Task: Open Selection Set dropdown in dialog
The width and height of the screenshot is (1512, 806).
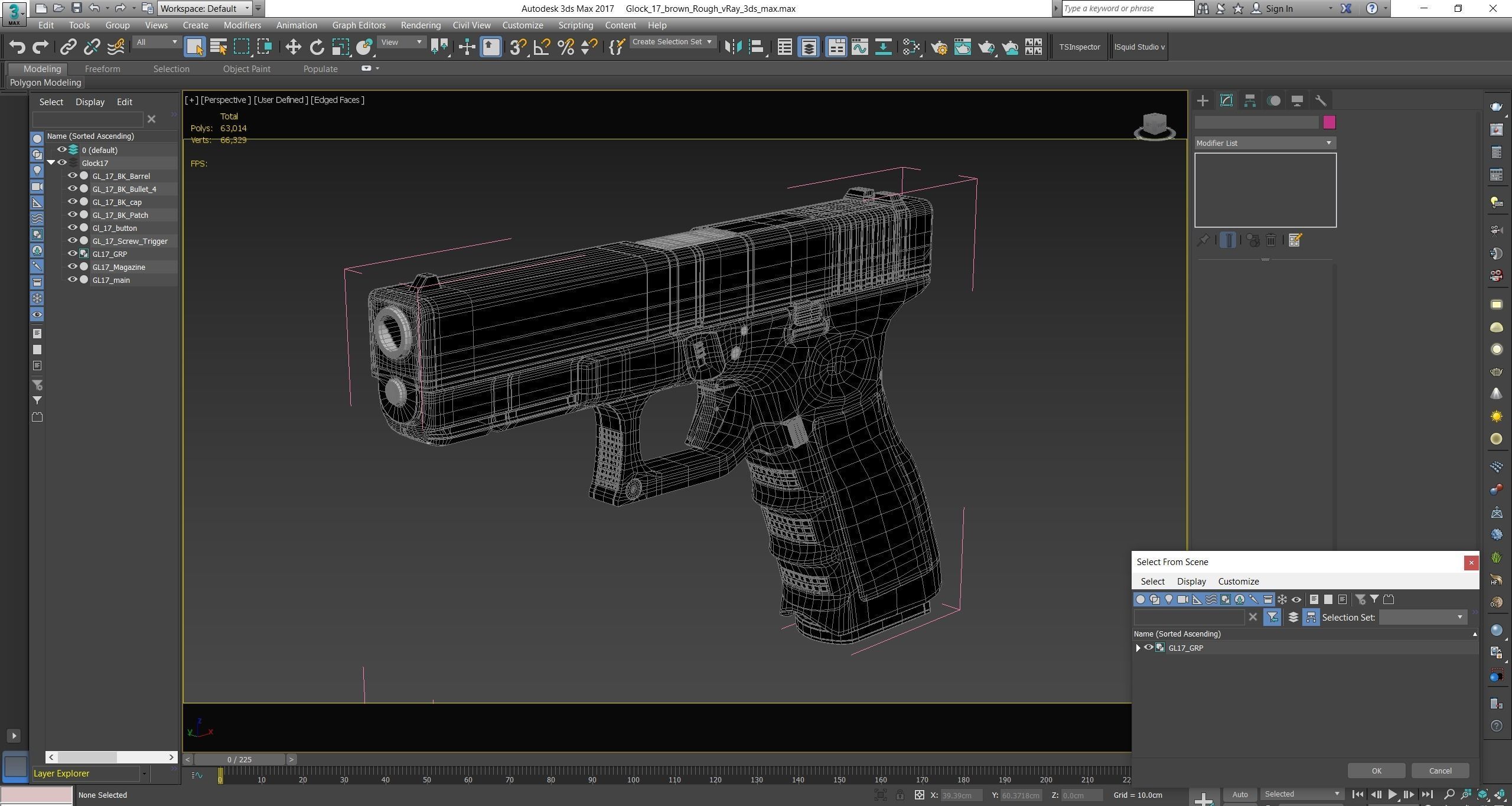Action: pyautogui.click(x=1423, y=618)
